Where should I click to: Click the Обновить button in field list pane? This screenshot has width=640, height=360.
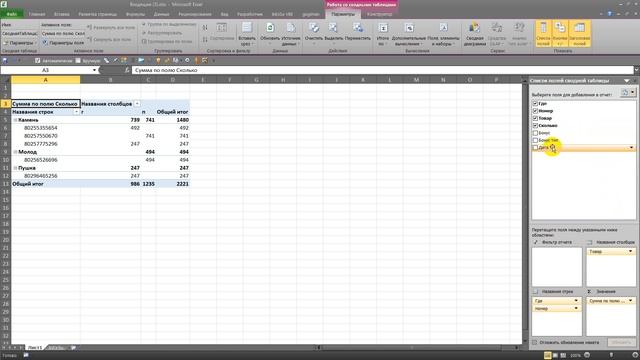click(621, 342)
